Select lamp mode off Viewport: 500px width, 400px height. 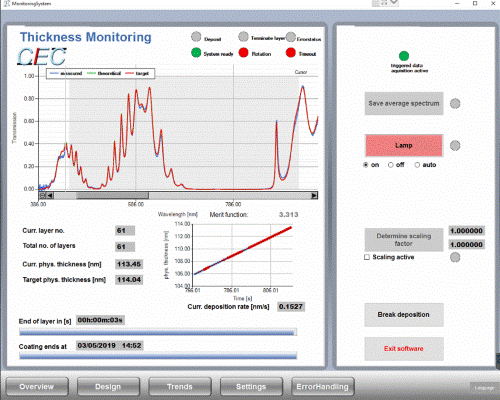point(391,165)
